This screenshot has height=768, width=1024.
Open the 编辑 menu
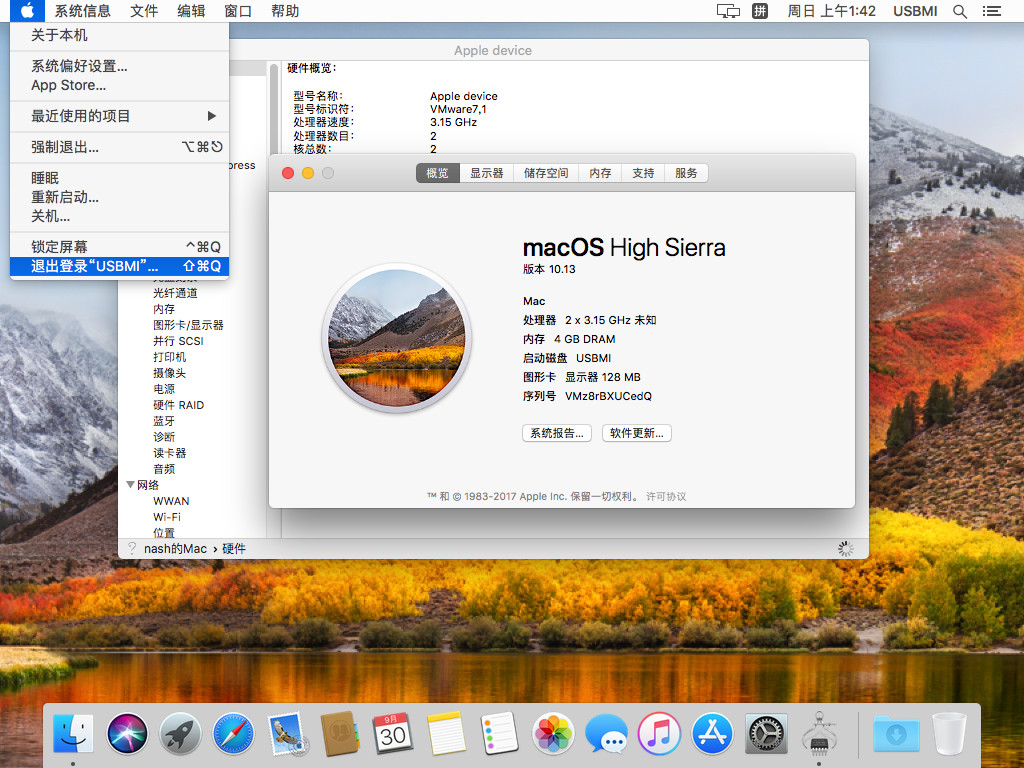(191, 11)
